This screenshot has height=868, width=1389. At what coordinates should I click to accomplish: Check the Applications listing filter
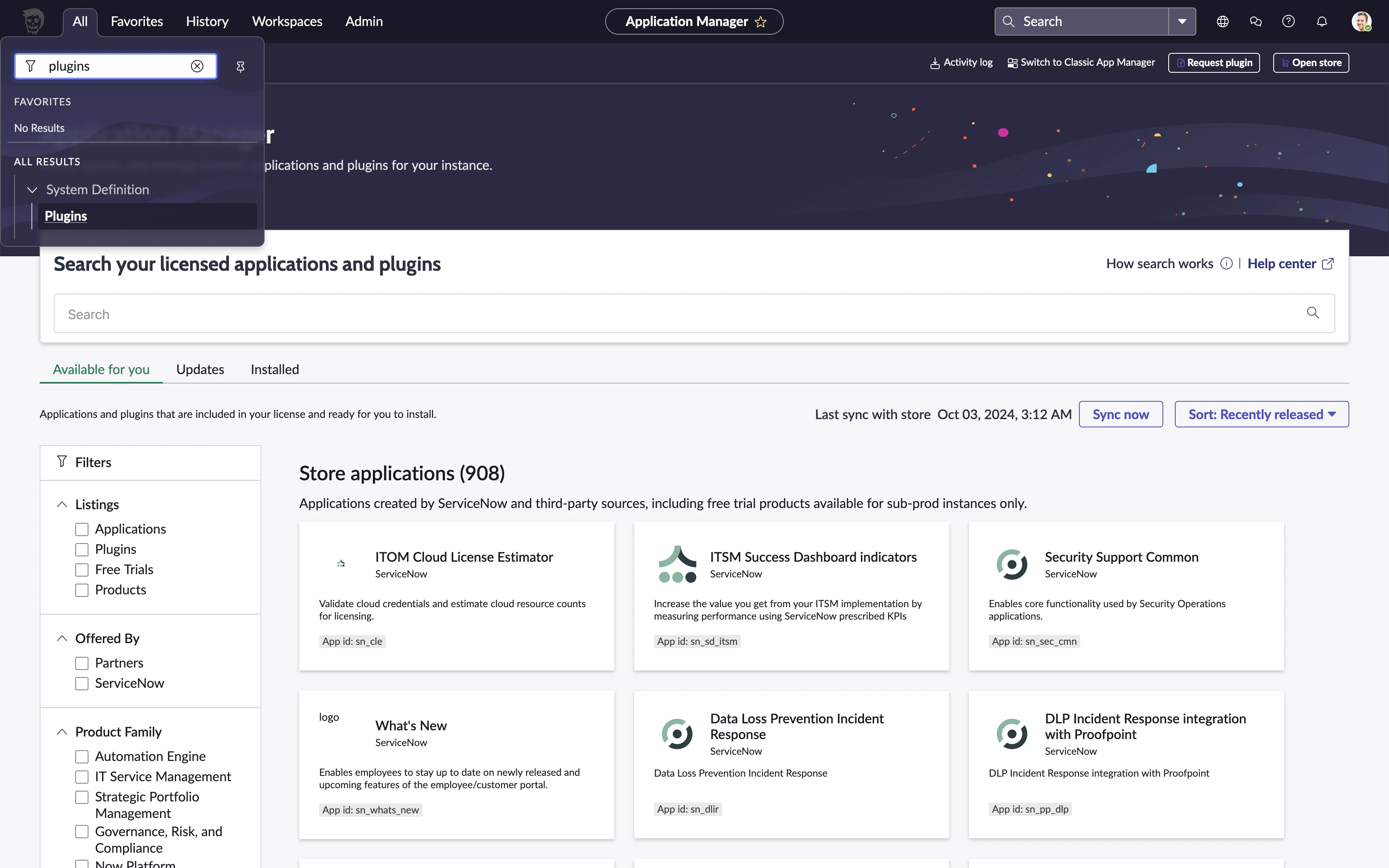[x=82, y=529]
